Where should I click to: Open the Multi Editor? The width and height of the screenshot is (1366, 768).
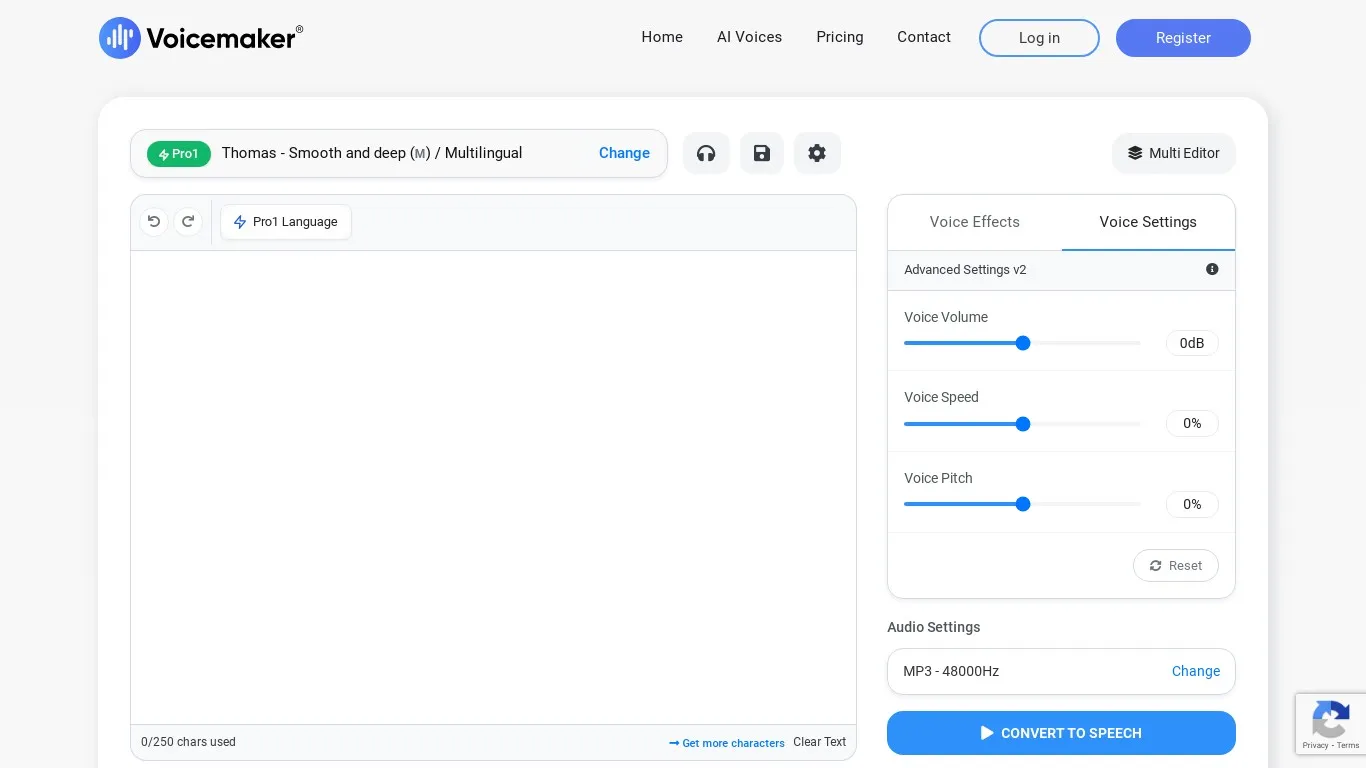click(1174, 153)
